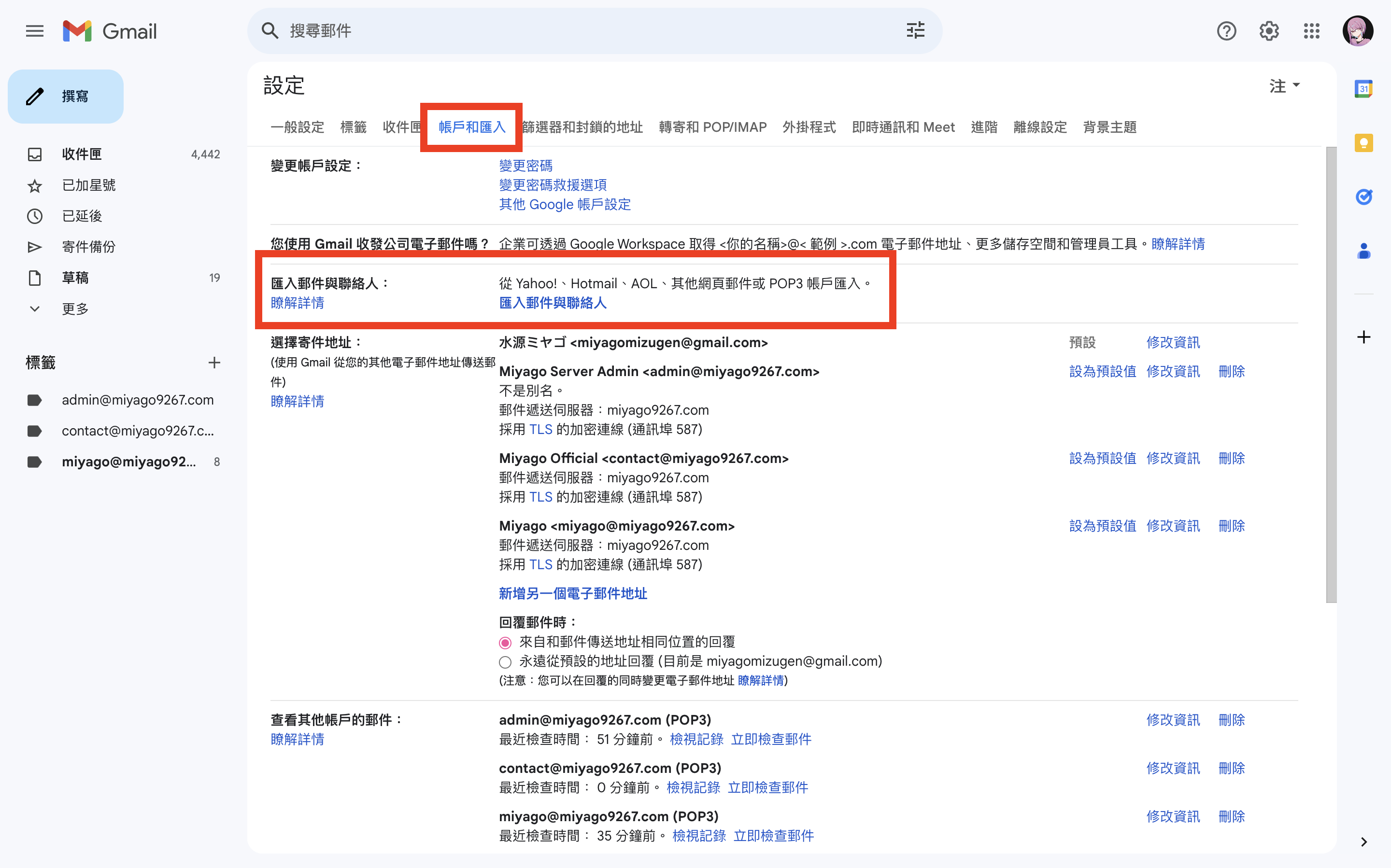Click the 匯入郵件與聯絡人 link
The image size is (1391, 868).
(x=553, y=303)
